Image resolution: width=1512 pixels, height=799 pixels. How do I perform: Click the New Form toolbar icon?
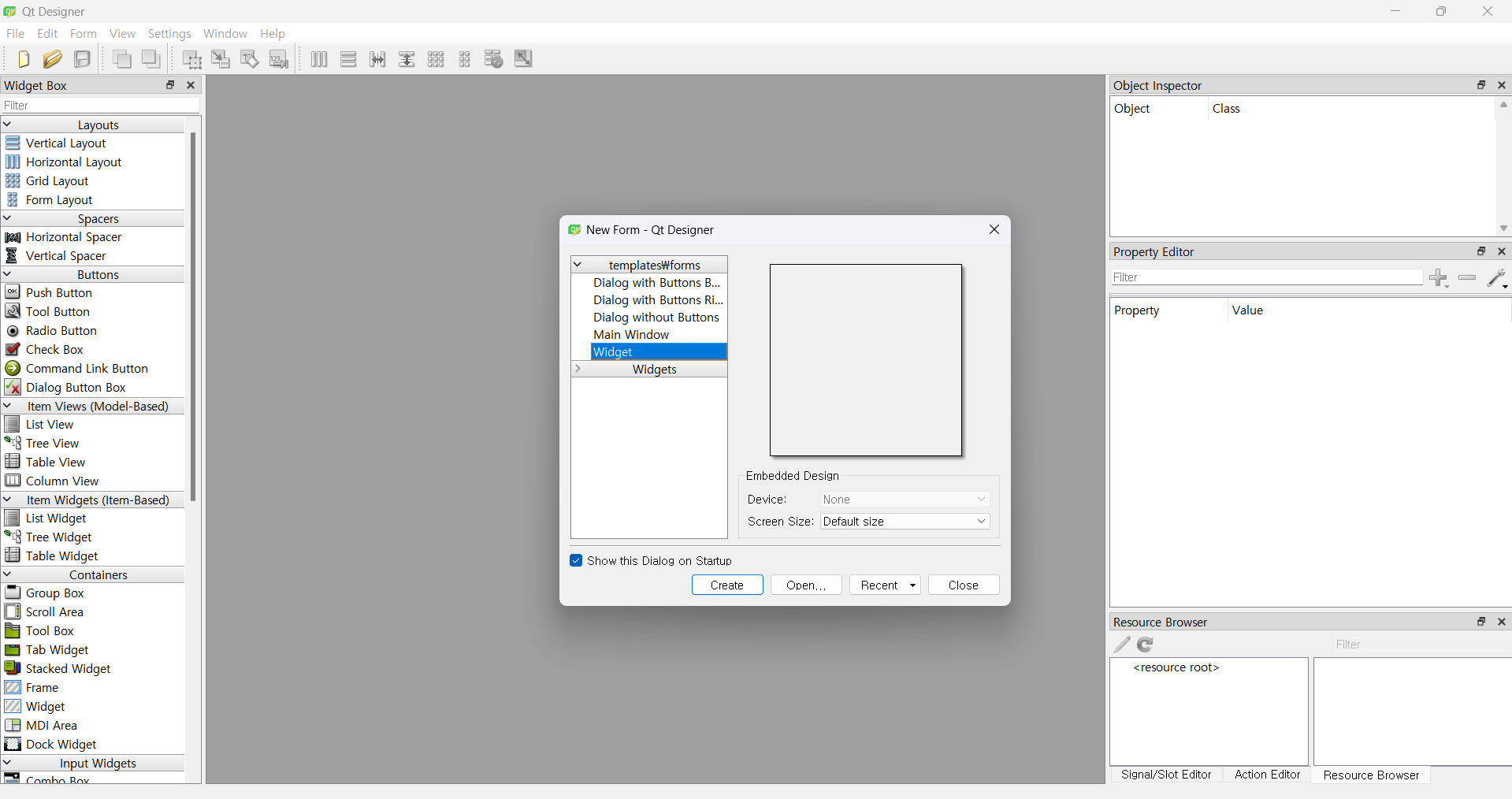(23, 59)
